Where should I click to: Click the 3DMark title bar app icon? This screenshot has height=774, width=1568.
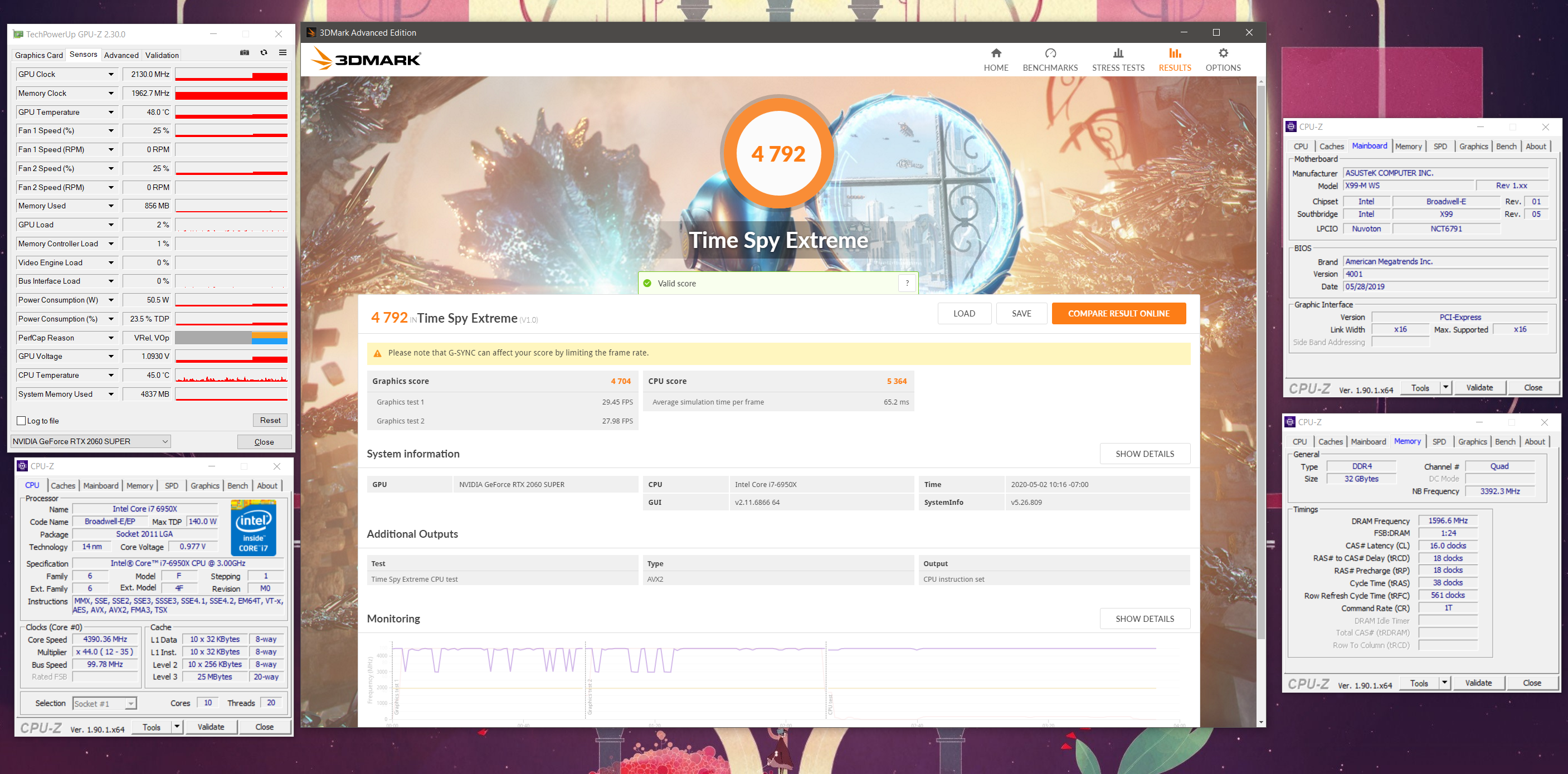[x=311, y=33]
